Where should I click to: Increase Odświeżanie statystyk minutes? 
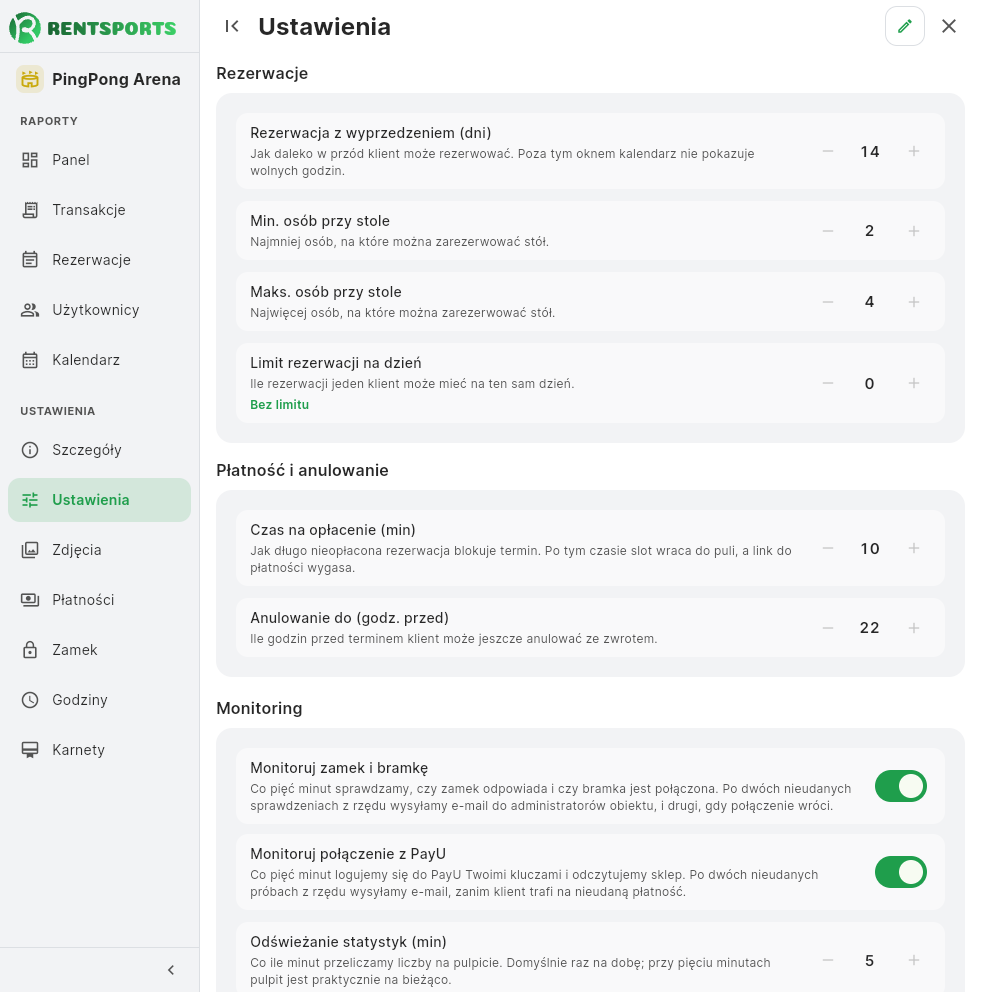[914, 960]
